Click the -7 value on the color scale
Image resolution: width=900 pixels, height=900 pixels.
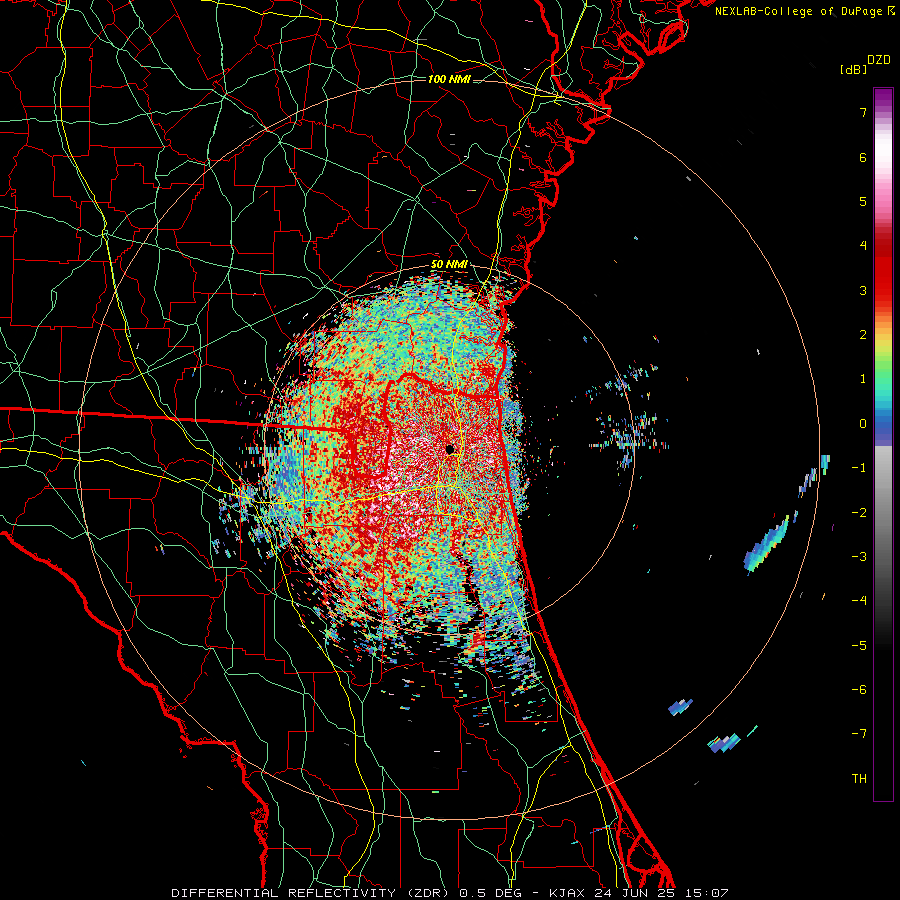point(859,734)
